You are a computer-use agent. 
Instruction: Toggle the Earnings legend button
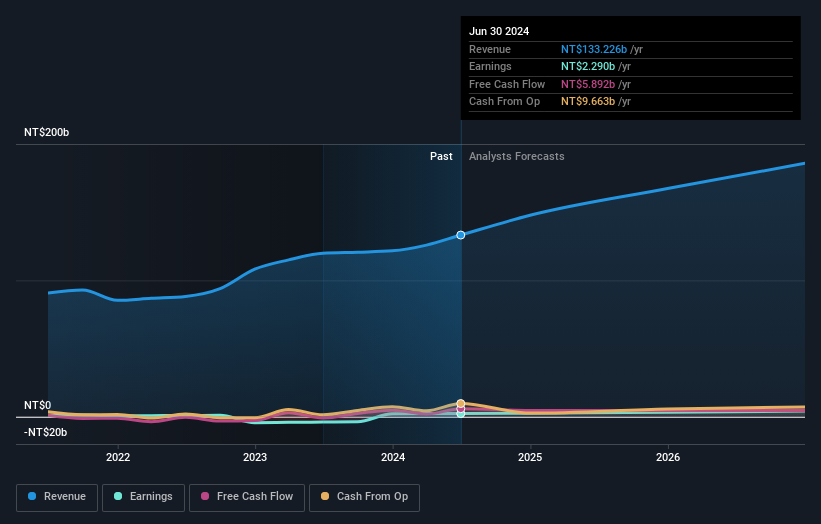143,497
